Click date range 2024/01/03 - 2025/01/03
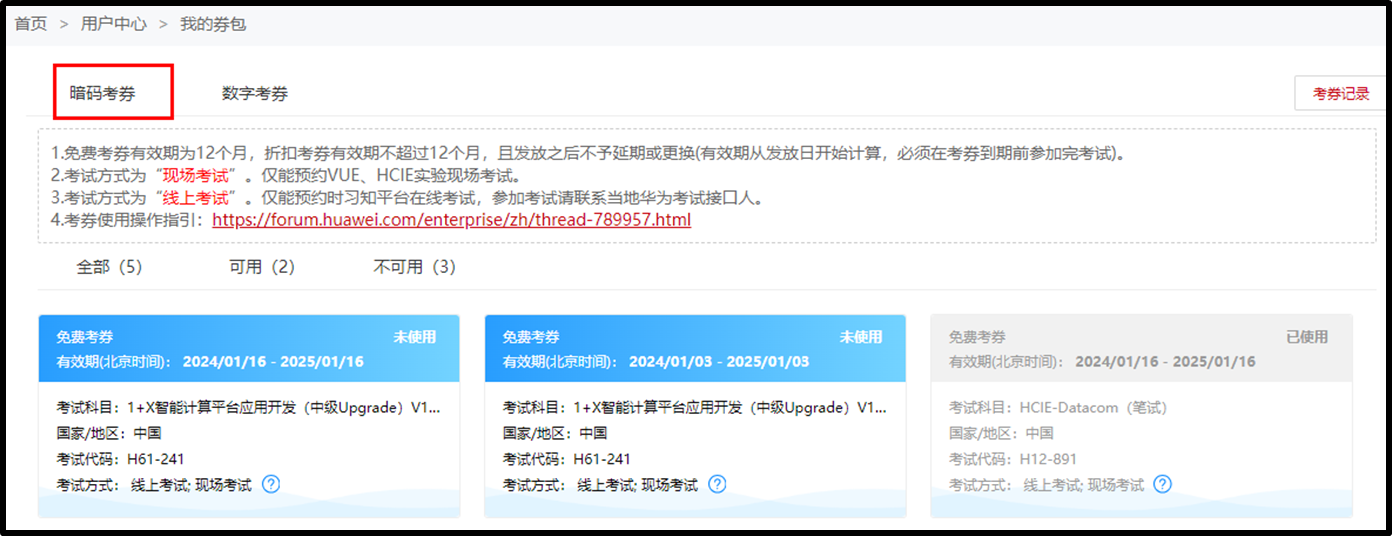Viewport: 1392px width, 536px height. [x=719, y=362]
